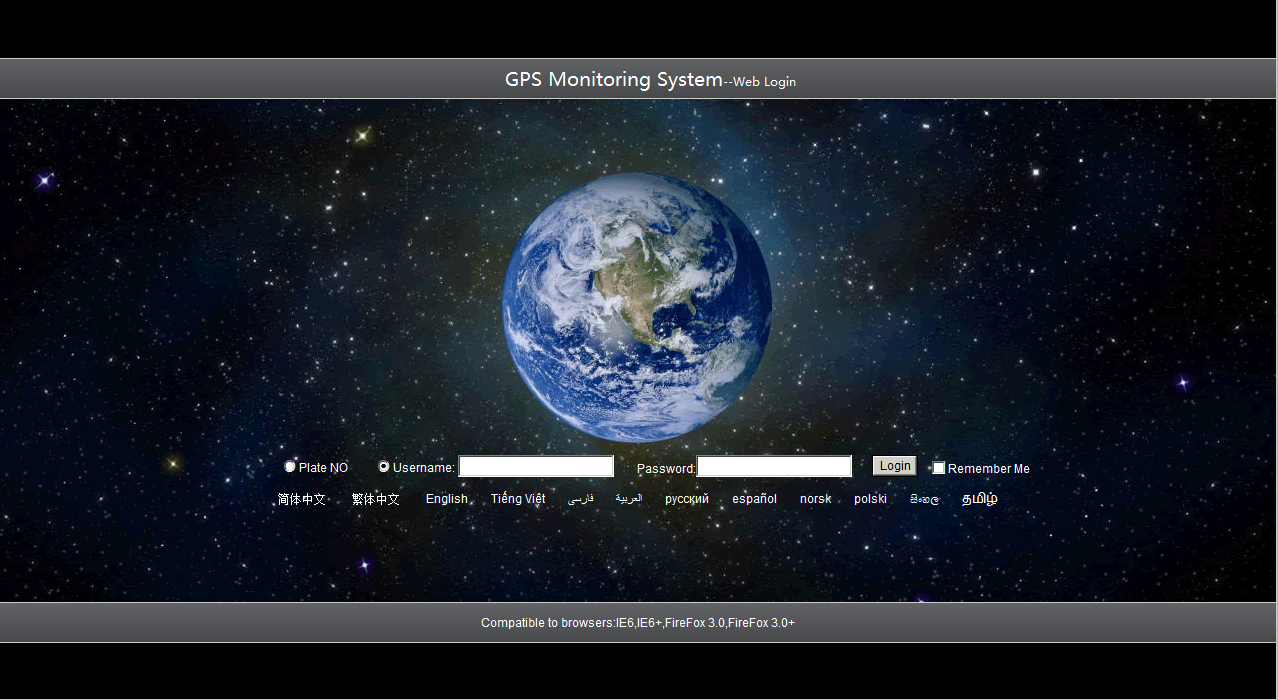Switch the language to தமிழ்
This screenshot has width=1278, height=700.
pyautogui.click(x=978, y=498)
